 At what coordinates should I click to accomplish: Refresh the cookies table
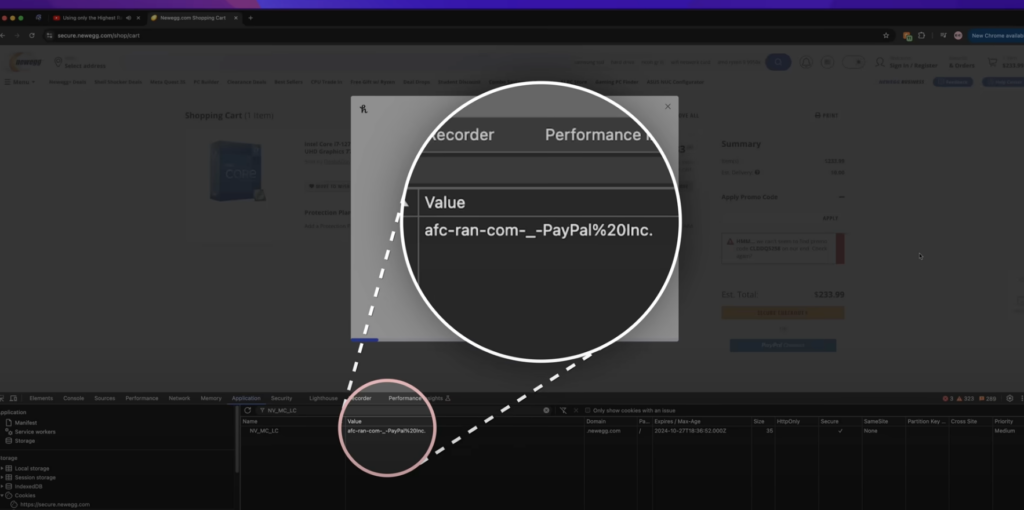pos(248,410)
